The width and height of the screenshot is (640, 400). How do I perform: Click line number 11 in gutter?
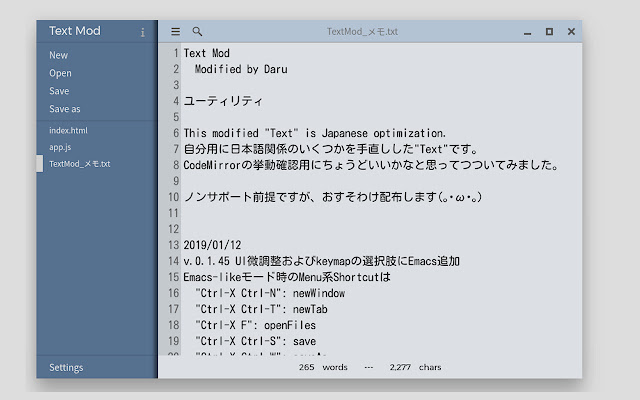[173, 213]
